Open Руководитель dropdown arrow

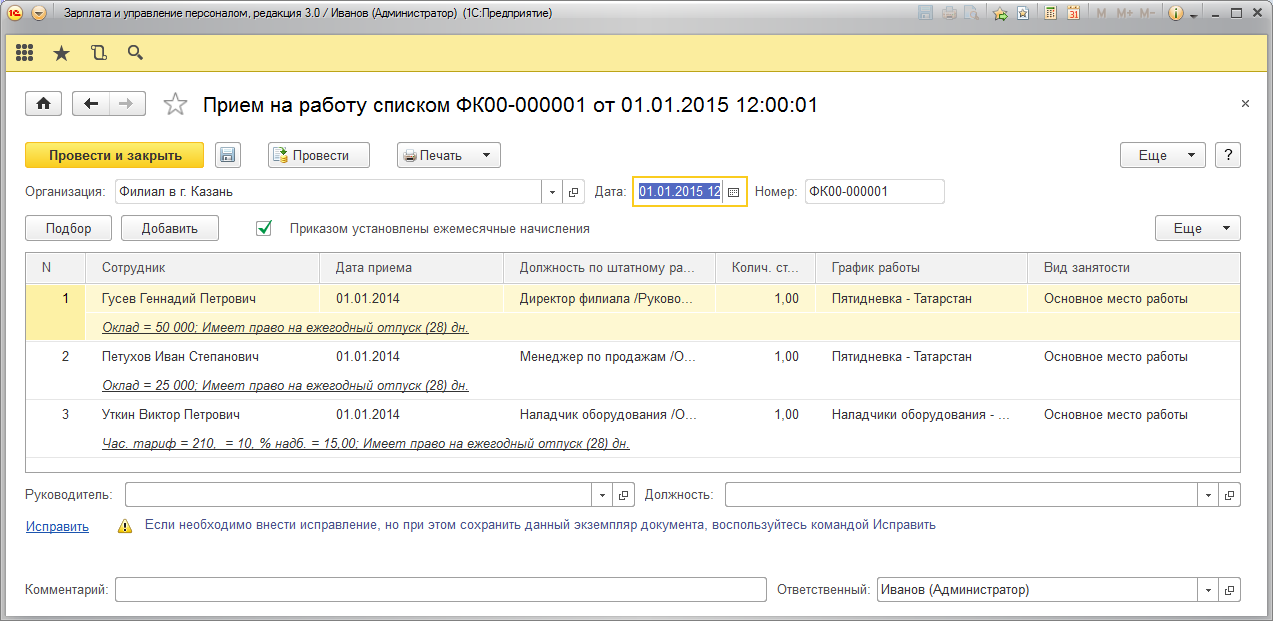pyautogui.click(x=604, y=495)
